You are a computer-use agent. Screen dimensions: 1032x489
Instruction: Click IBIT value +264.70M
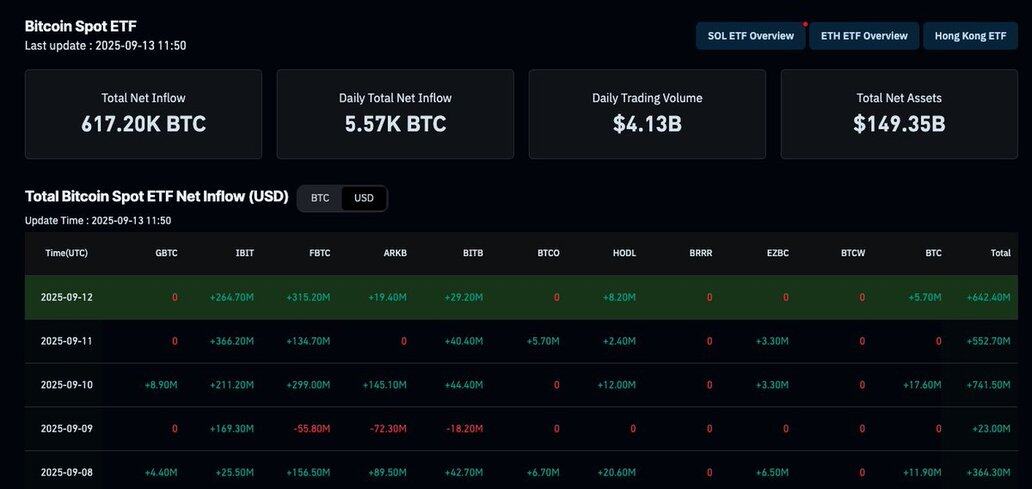(x=232, y=297)
